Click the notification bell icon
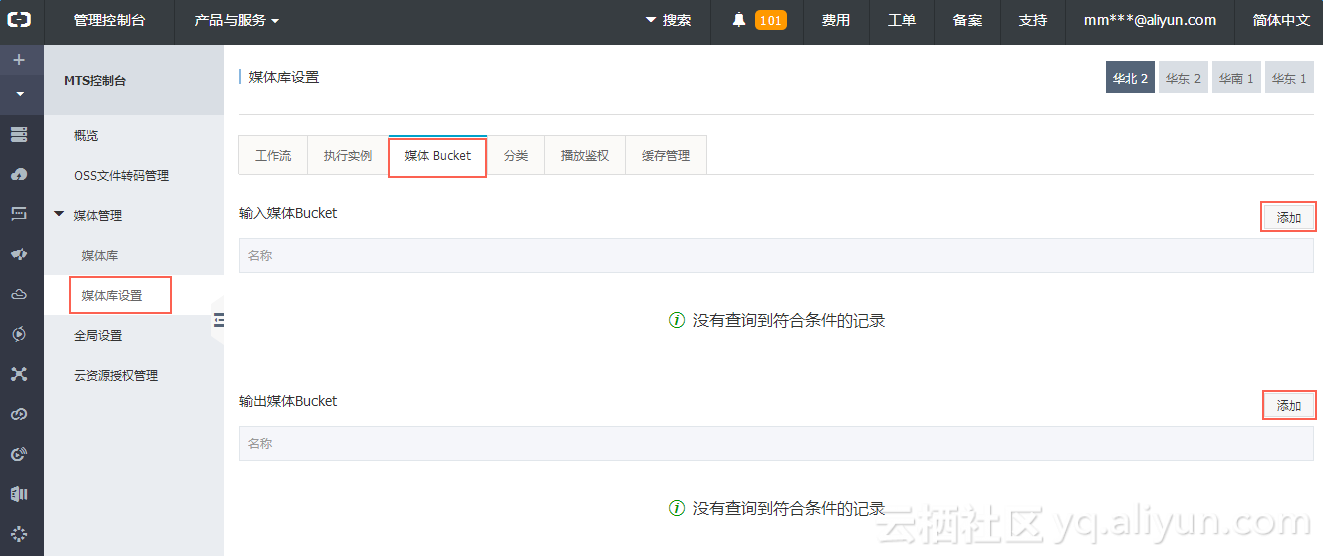Image resolution: width=1323 pixels, height=556 pixels. click(739, 20)
